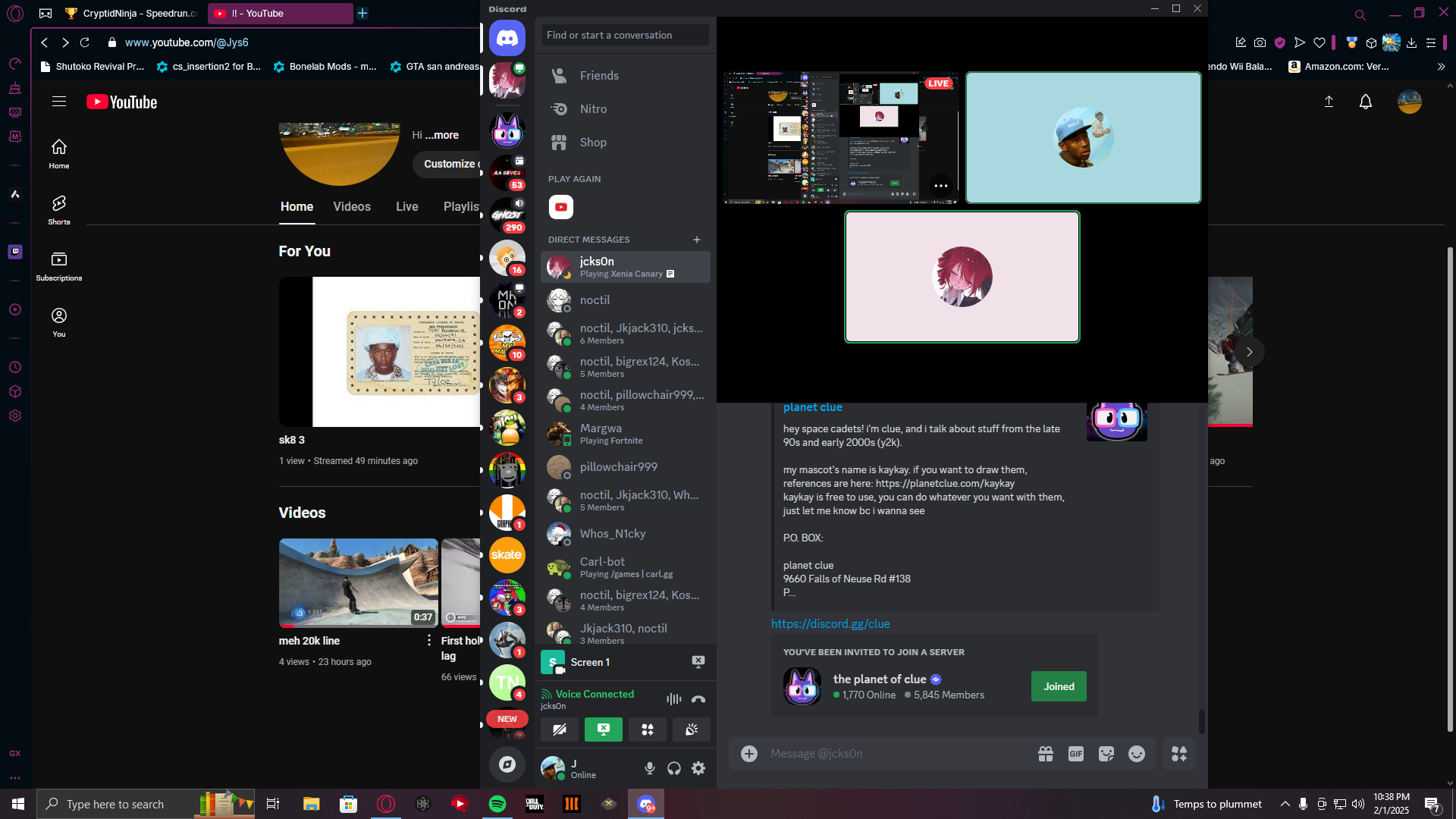The width and height of the screenshot is (1456, 819).
Task: Start an activity from the voice panel
Action: tap(648, 730)
